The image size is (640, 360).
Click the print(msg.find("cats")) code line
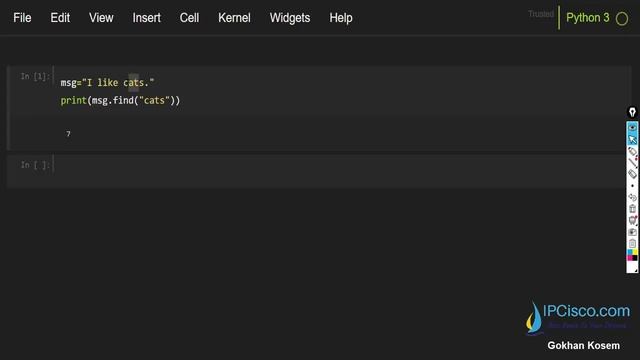120,101
